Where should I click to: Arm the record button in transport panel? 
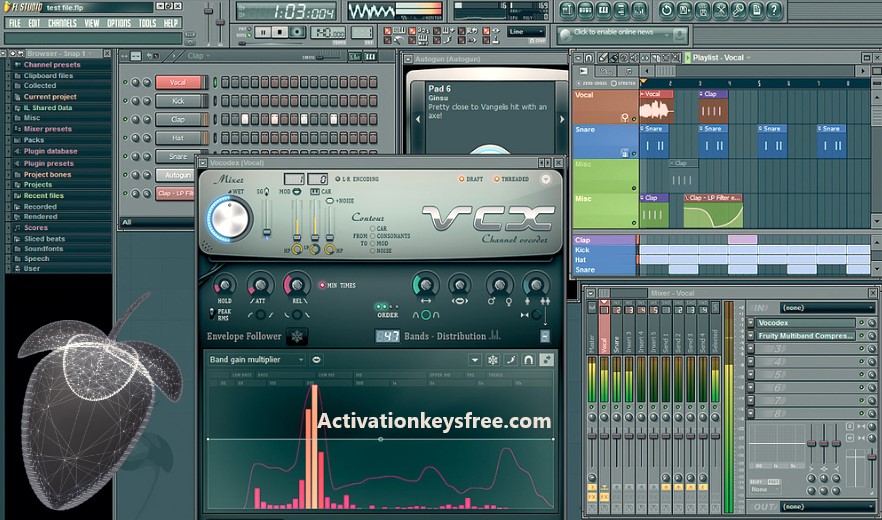click(x=297, y=32)
